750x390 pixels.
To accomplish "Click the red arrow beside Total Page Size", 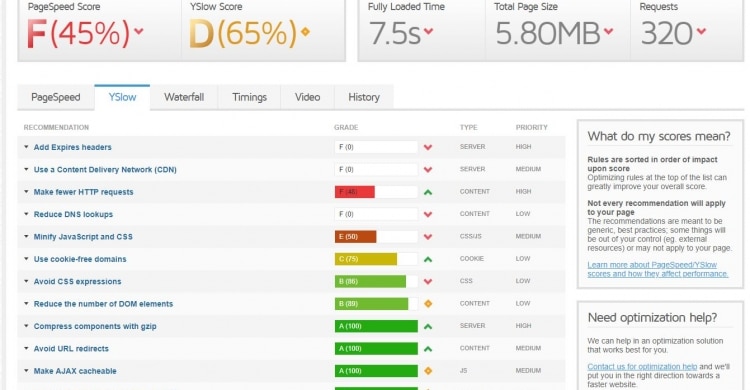I will [608, 32].
